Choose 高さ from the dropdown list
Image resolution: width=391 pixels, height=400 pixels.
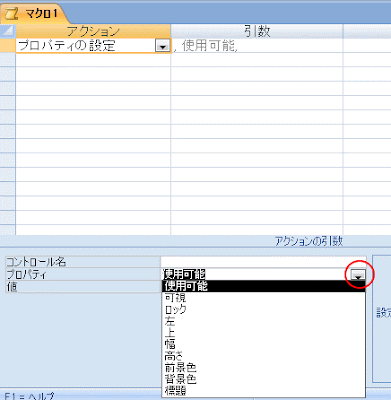pos(263,356)
